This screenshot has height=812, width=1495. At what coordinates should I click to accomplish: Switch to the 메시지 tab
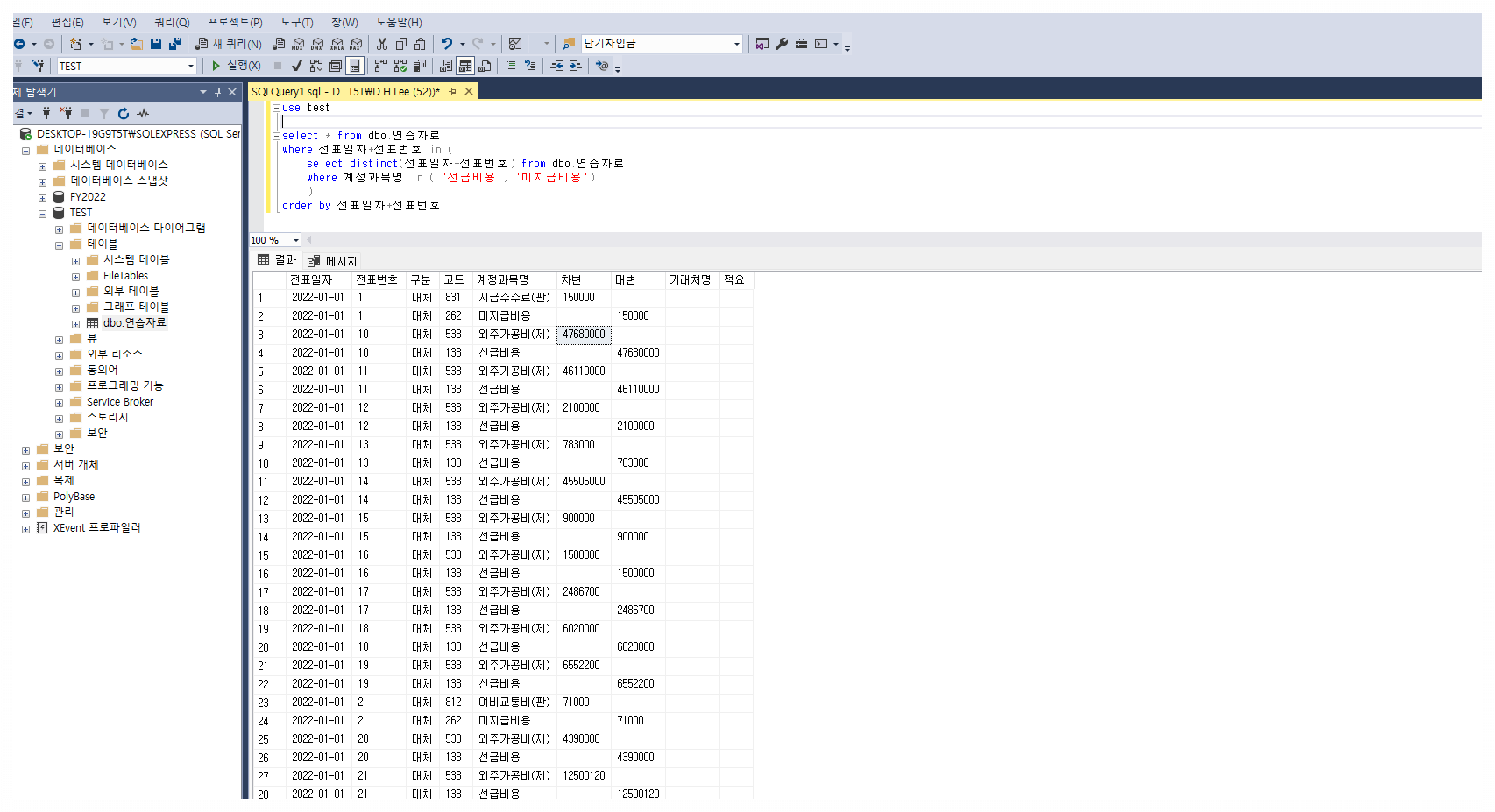point(333,261)
